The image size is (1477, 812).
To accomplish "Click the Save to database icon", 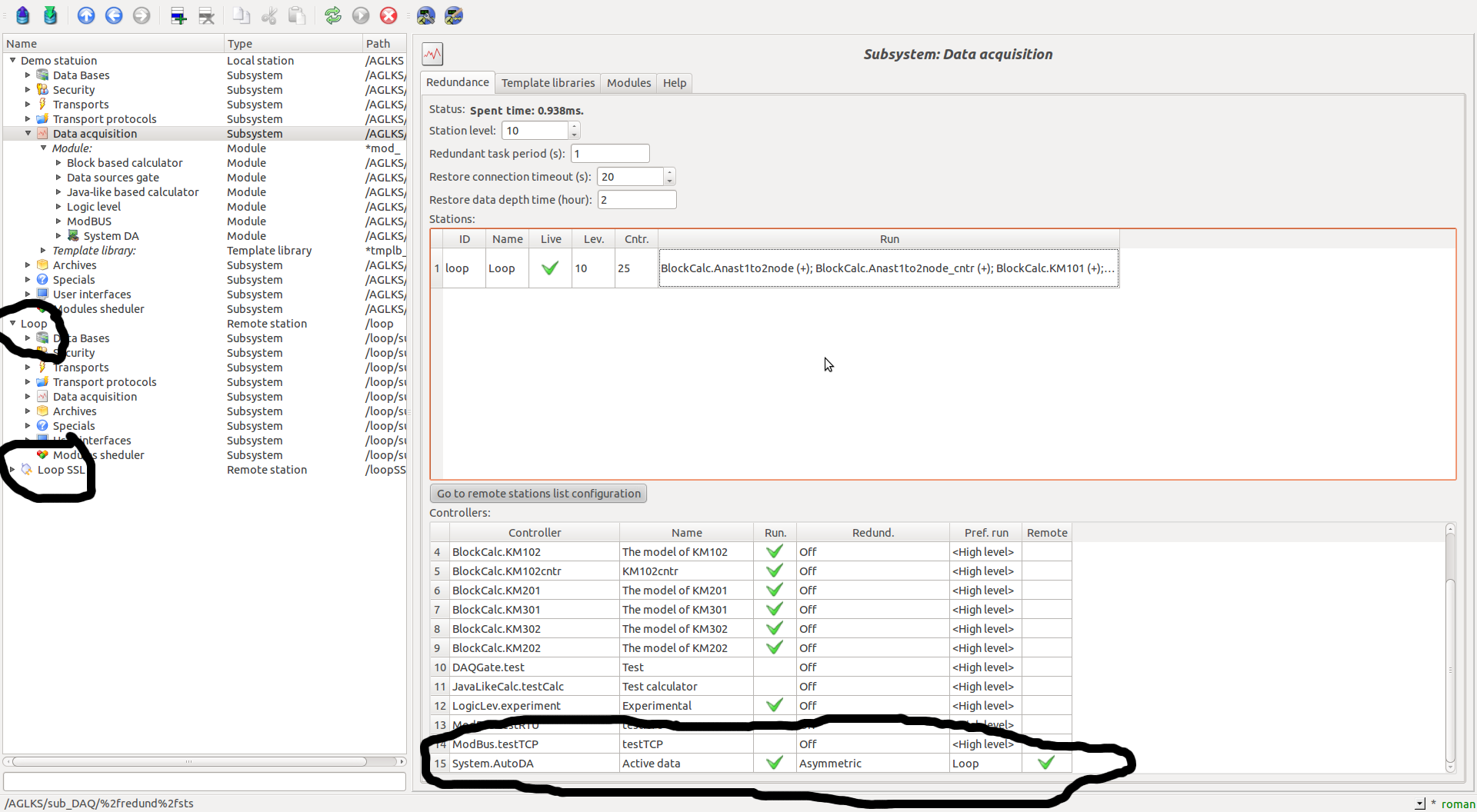I will (51, 15).
